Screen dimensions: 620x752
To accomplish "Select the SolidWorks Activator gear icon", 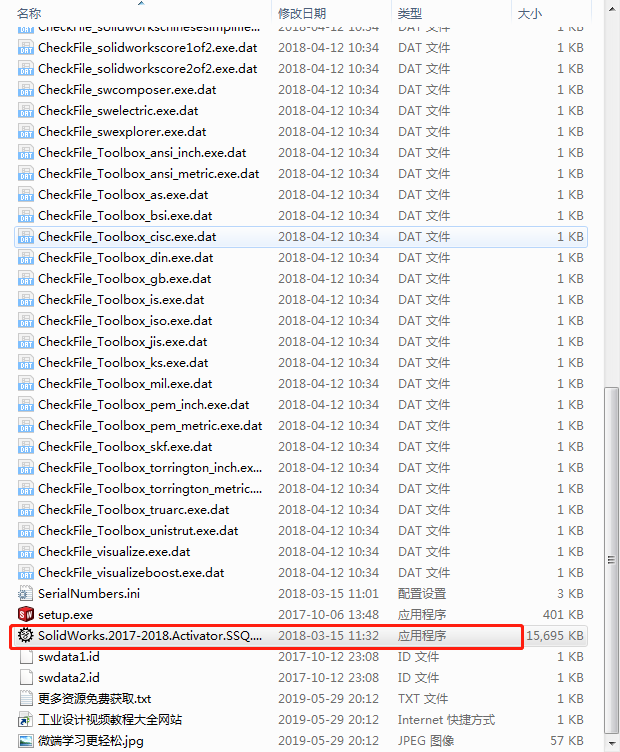I will (x=25, y=635).
